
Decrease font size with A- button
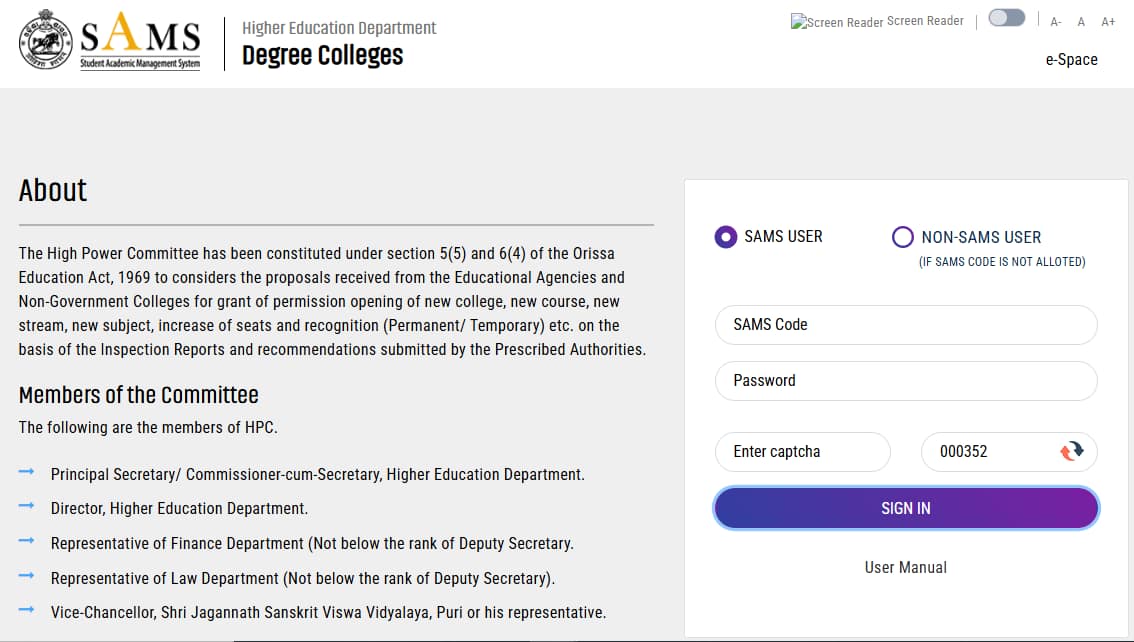(1056, 22)
